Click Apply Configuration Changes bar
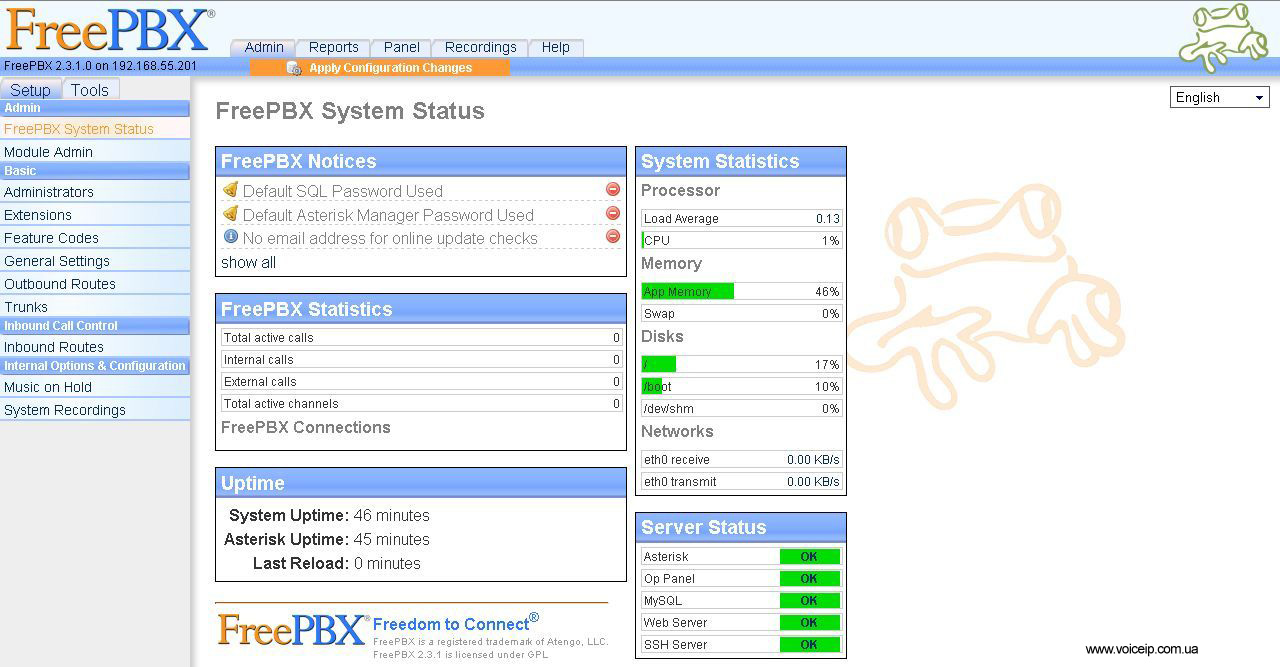This screenshot has width=1280, height=667. pyautogui.click(x=380, y=68)
